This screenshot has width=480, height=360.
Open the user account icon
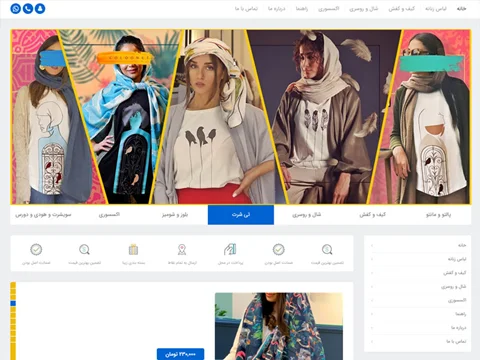[x=40, y=8]
